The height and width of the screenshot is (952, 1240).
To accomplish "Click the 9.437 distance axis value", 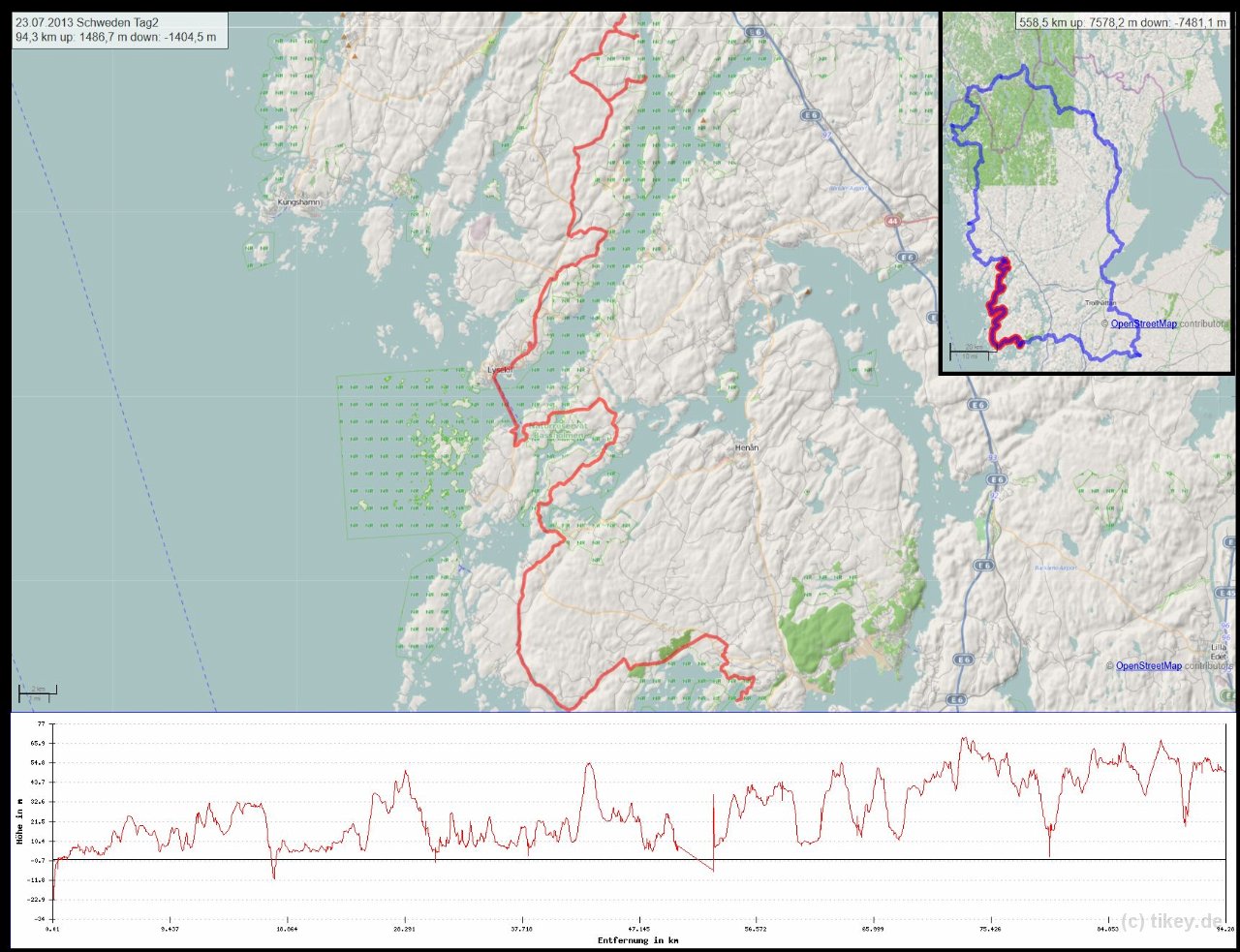I will coord(170,929).
